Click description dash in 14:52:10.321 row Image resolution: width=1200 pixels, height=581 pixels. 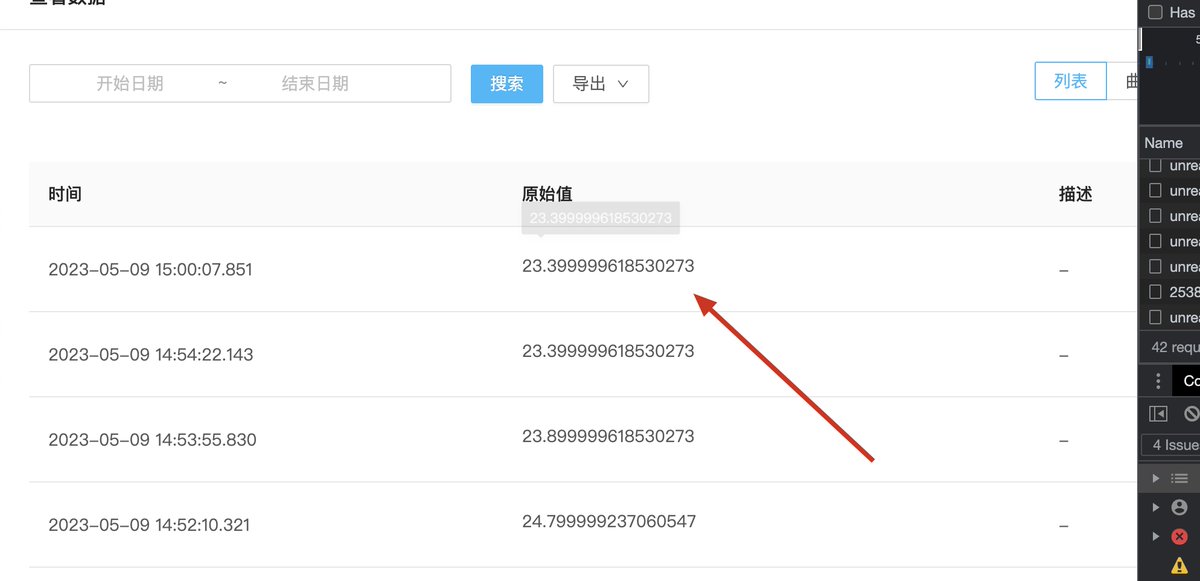[x=1064, y=525]
